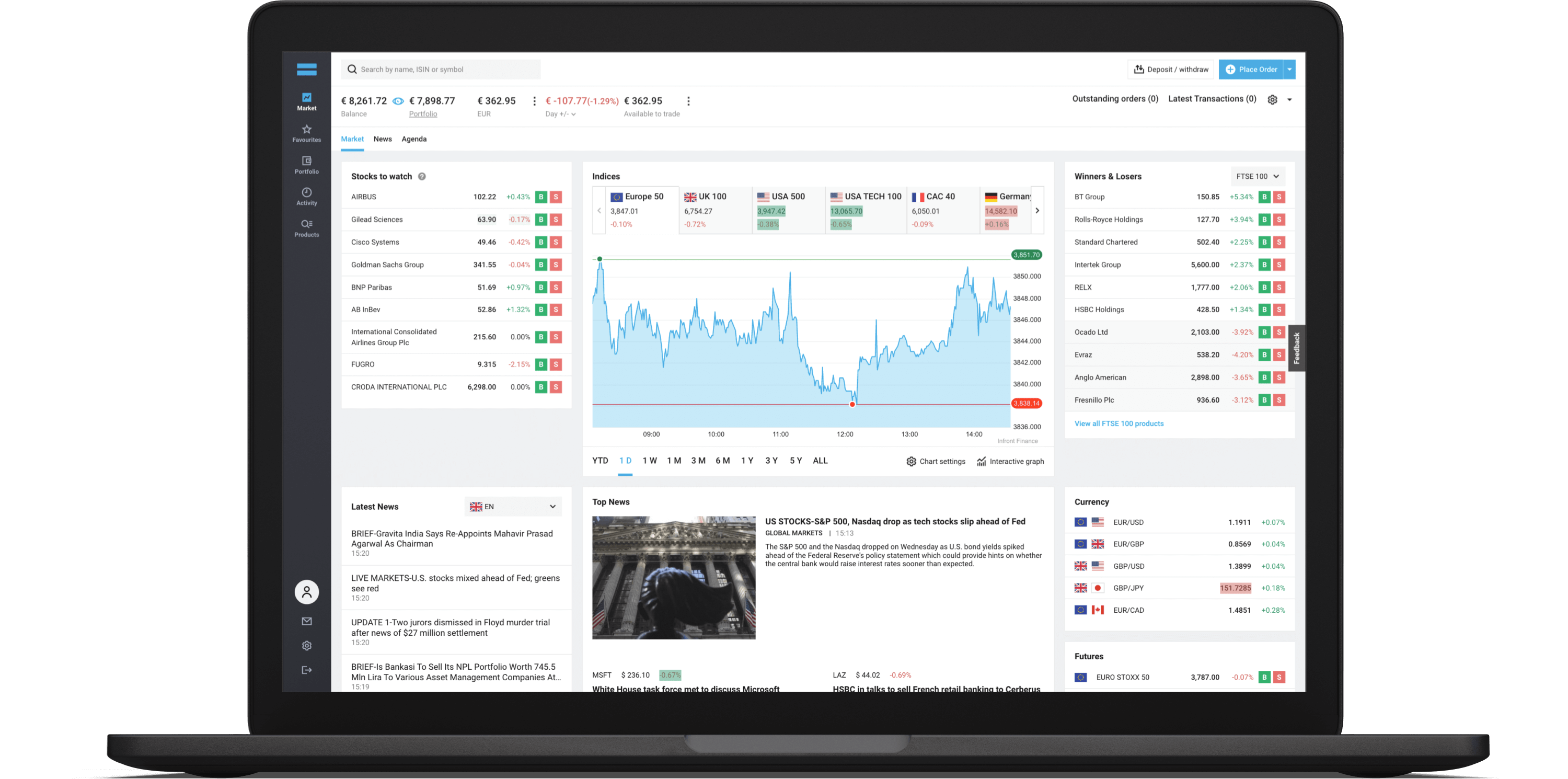Buy BT Group with green B button

pos(1264,197)
